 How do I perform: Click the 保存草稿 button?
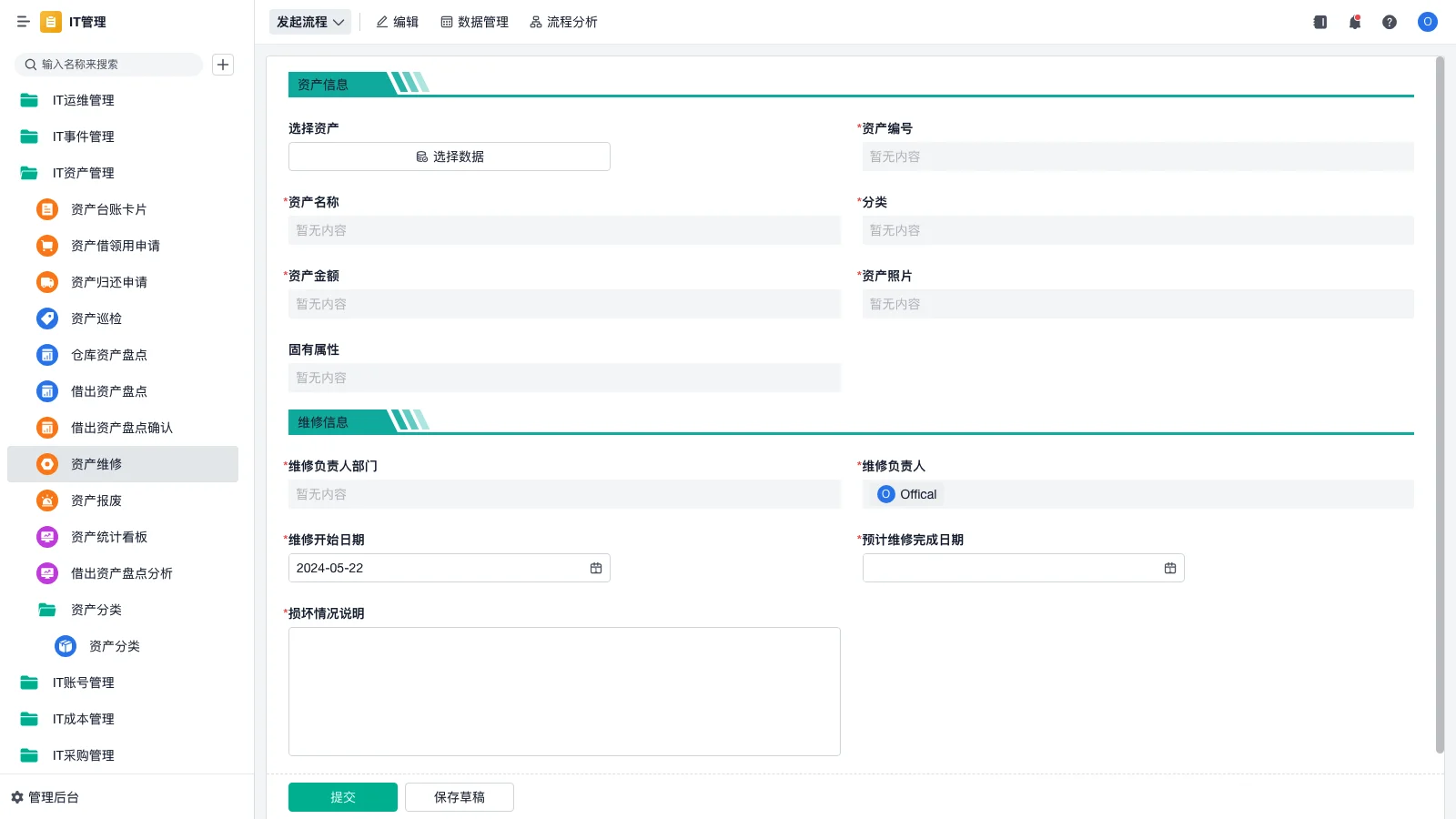point(460,797)
